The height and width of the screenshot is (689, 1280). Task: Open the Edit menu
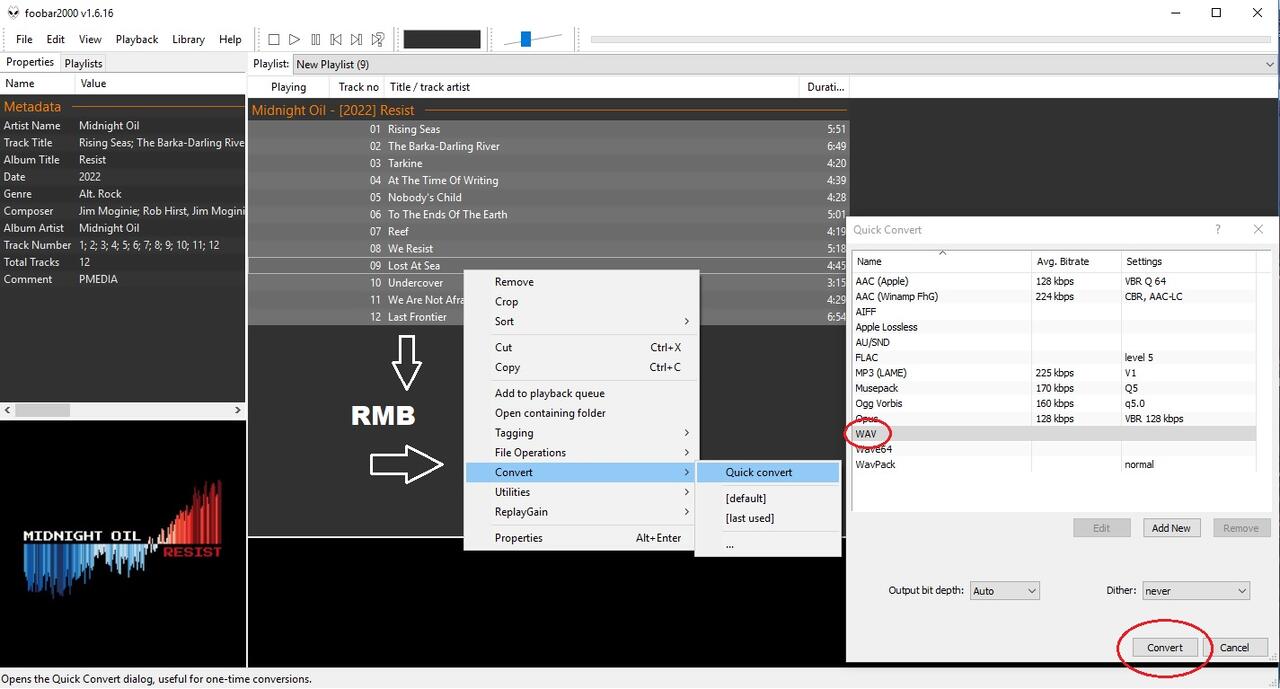click(56, 39)
